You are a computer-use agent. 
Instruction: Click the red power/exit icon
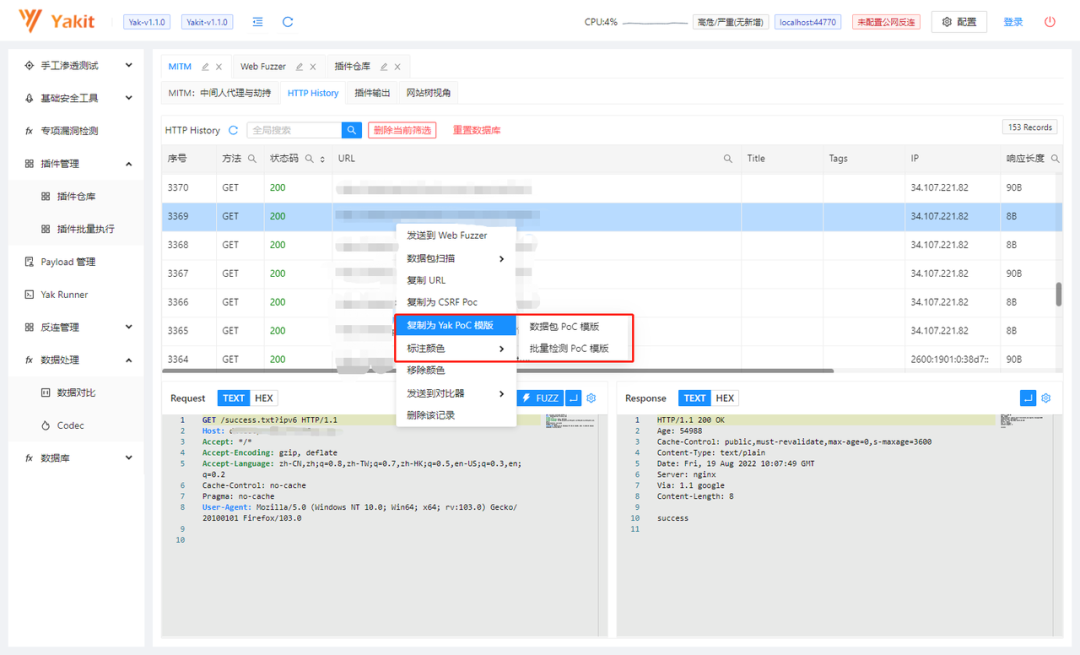1050,22
